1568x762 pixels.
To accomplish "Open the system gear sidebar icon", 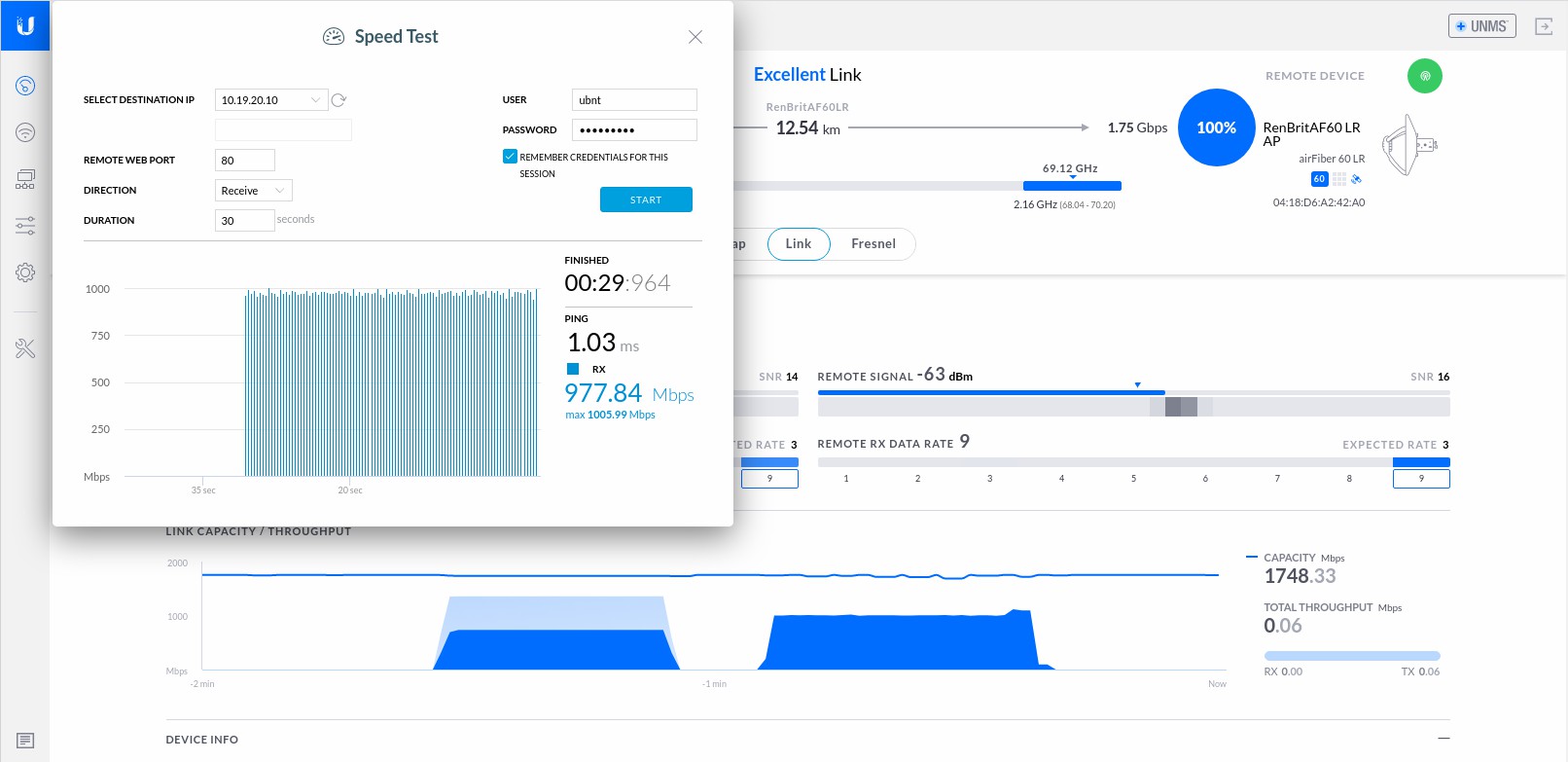I will click(25, 272).
